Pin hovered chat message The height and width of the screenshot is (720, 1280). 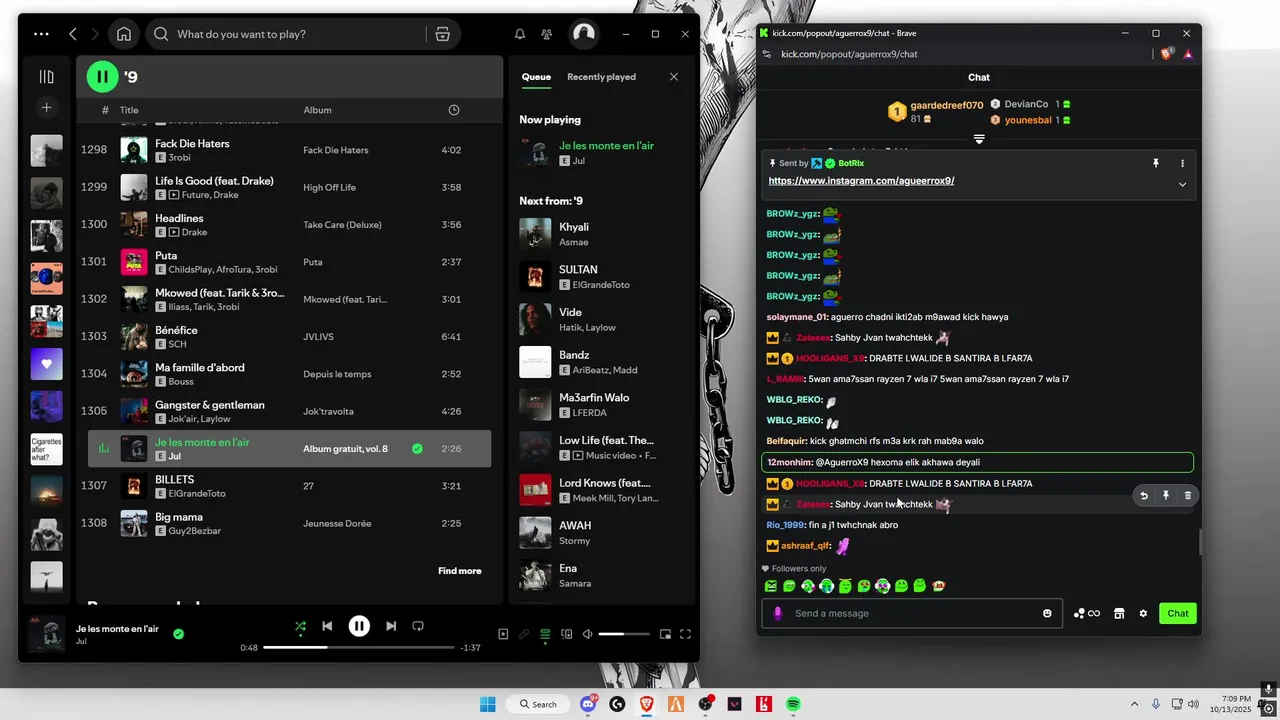pos(1166,495)
